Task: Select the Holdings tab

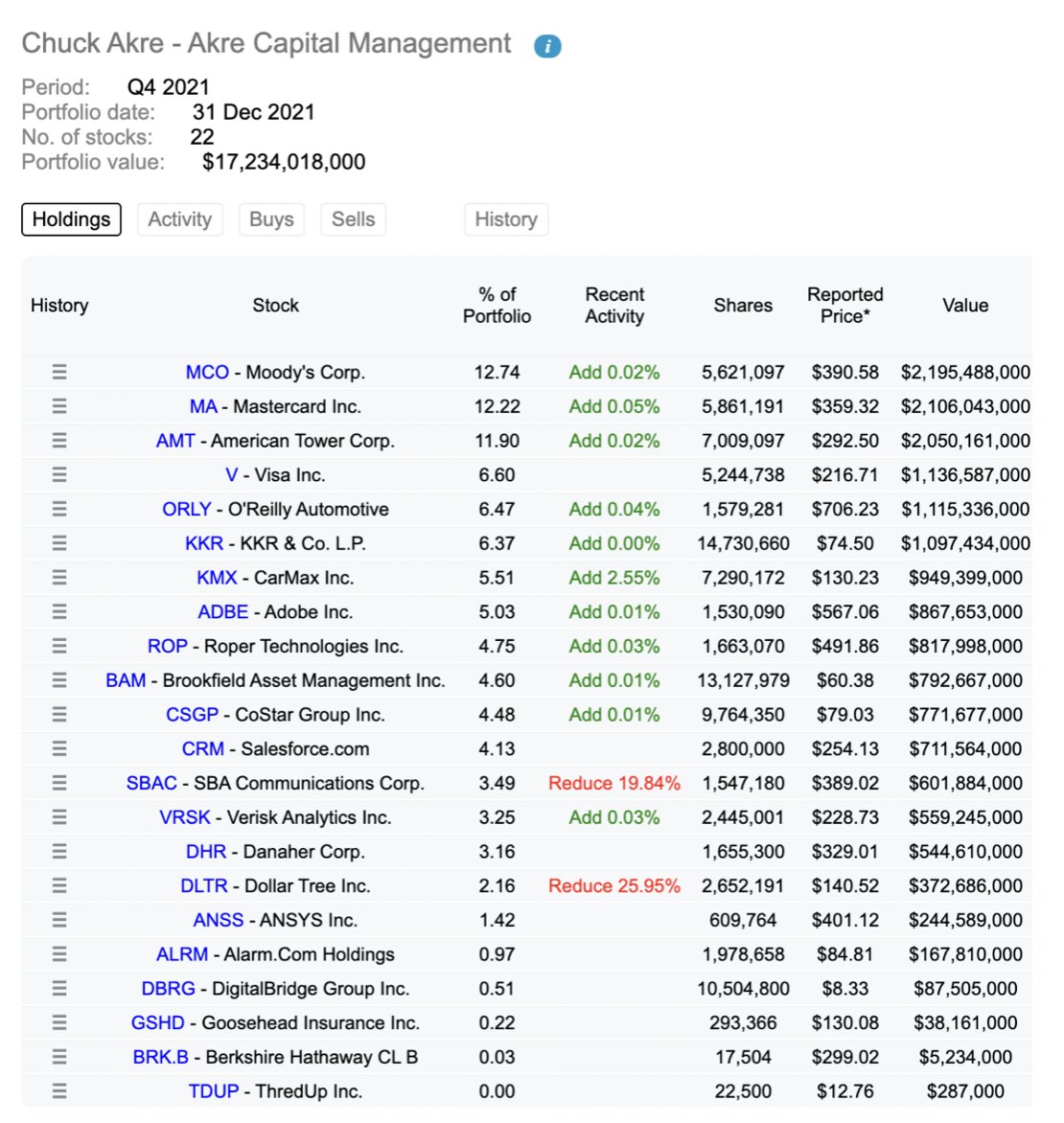Action: pos(71,219)
